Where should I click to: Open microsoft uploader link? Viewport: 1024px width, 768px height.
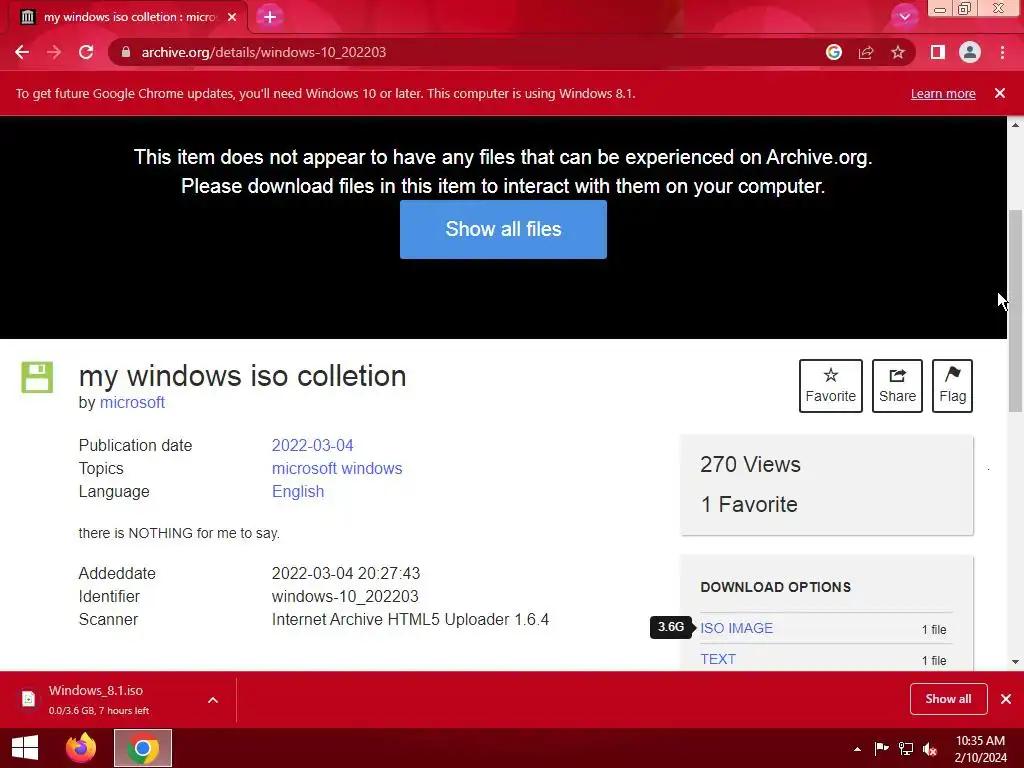point(132,402)
